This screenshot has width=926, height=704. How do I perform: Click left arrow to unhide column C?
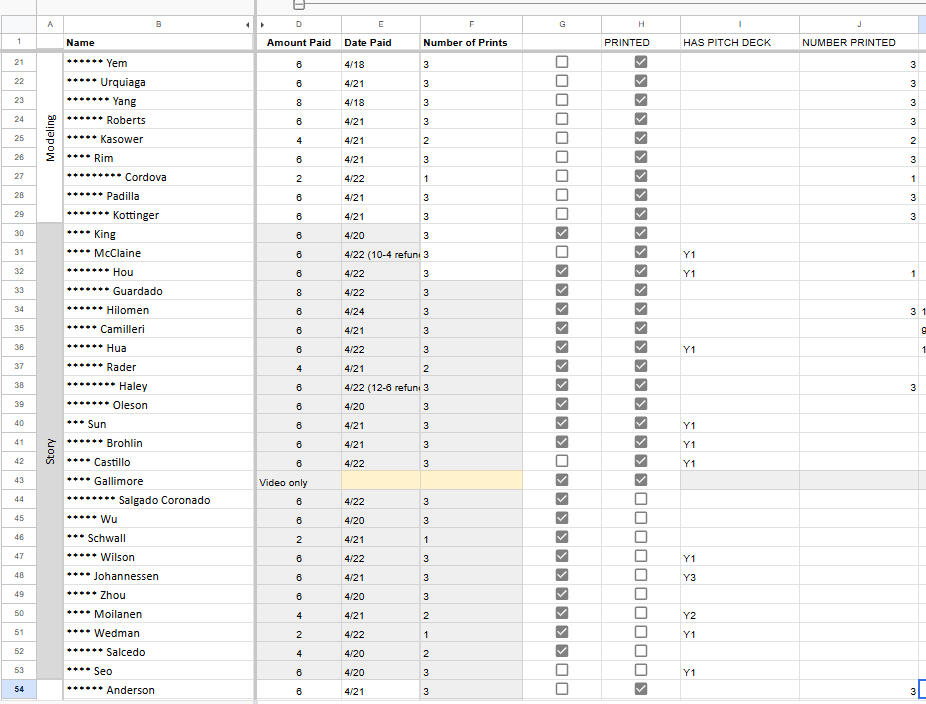[248, 24]
